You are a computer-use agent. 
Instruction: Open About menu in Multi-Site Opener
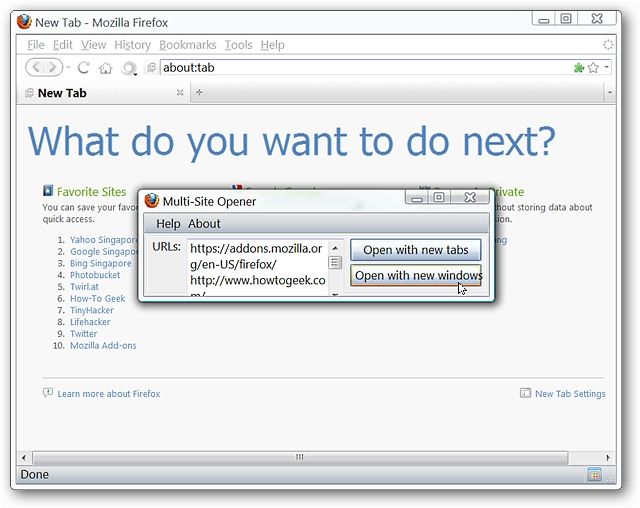point(204,224)
